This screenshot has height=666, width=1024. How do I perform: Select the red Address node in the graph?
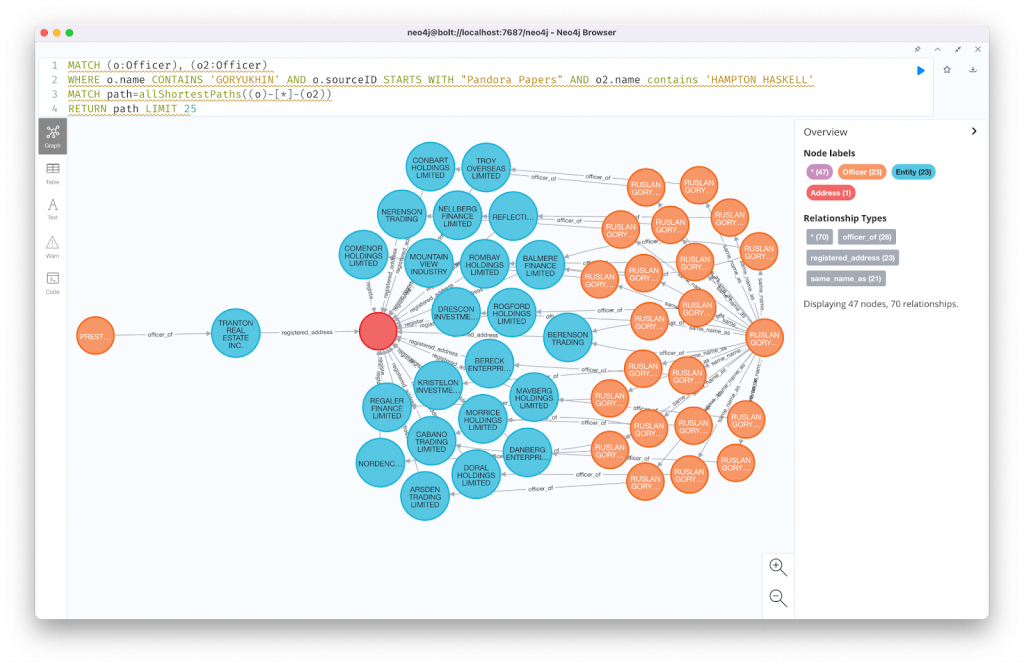(378, 331)
